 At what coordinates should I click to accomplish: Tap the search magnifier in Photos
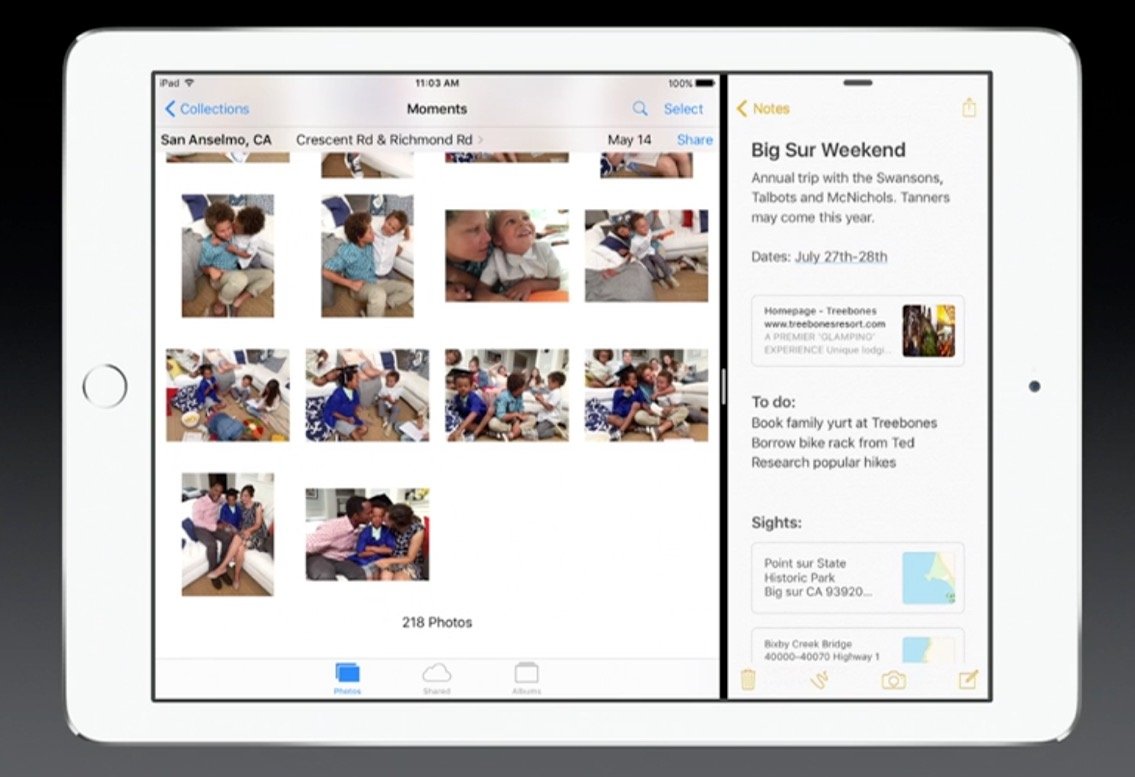pyautogui.click(x=640, y=109)
